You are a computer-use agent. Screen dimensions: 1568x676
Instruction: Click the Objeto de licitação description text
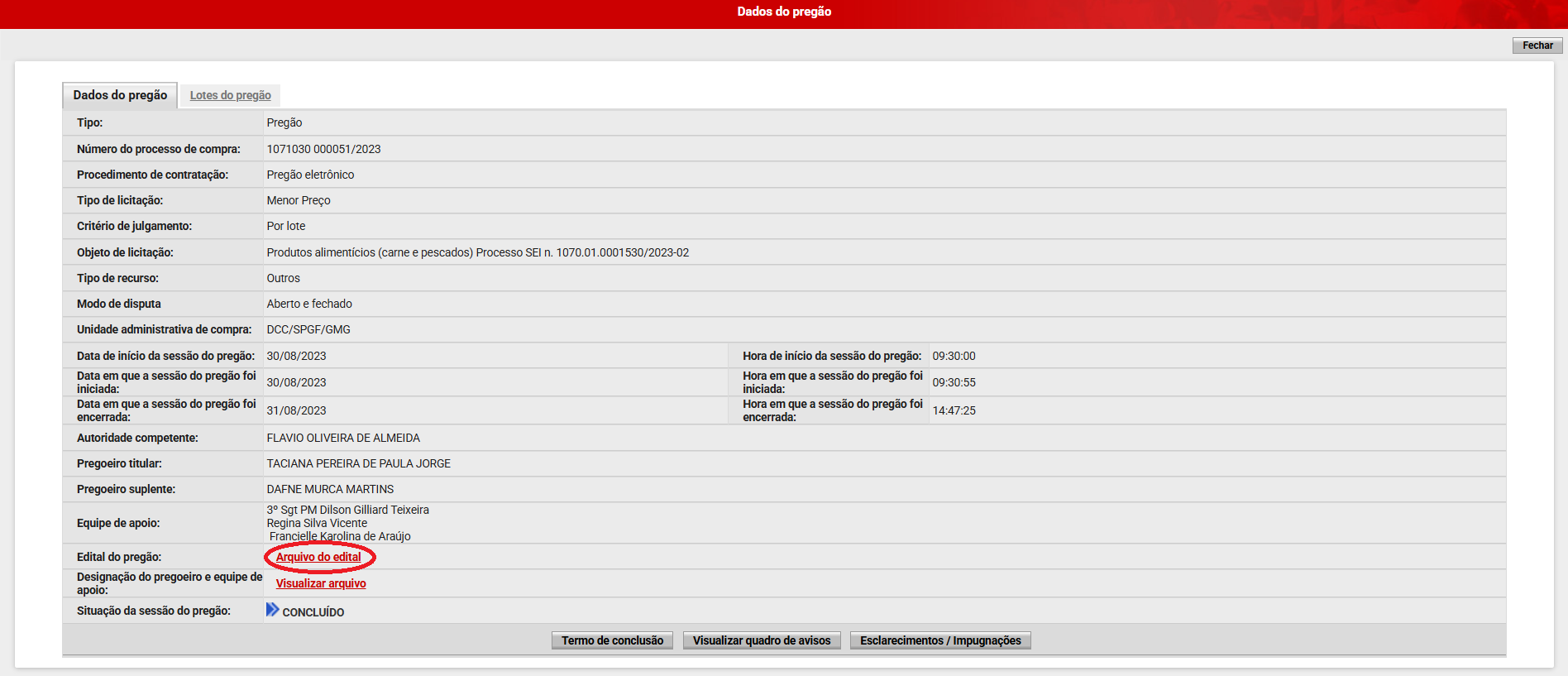[x=477, y=252]
